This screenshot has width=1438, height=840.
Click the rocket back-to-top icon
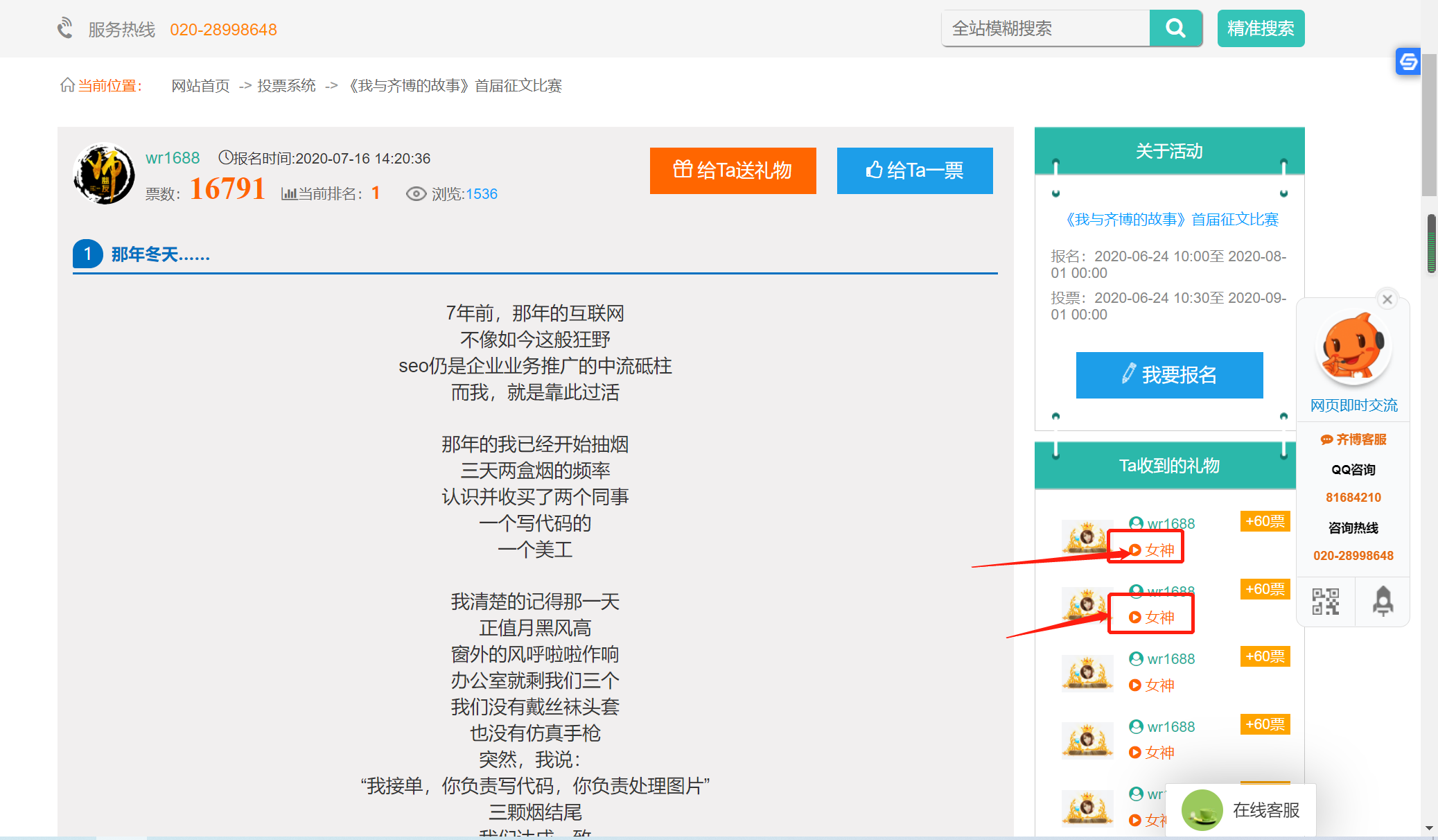pyautogui.click(x=1383, y=602)
